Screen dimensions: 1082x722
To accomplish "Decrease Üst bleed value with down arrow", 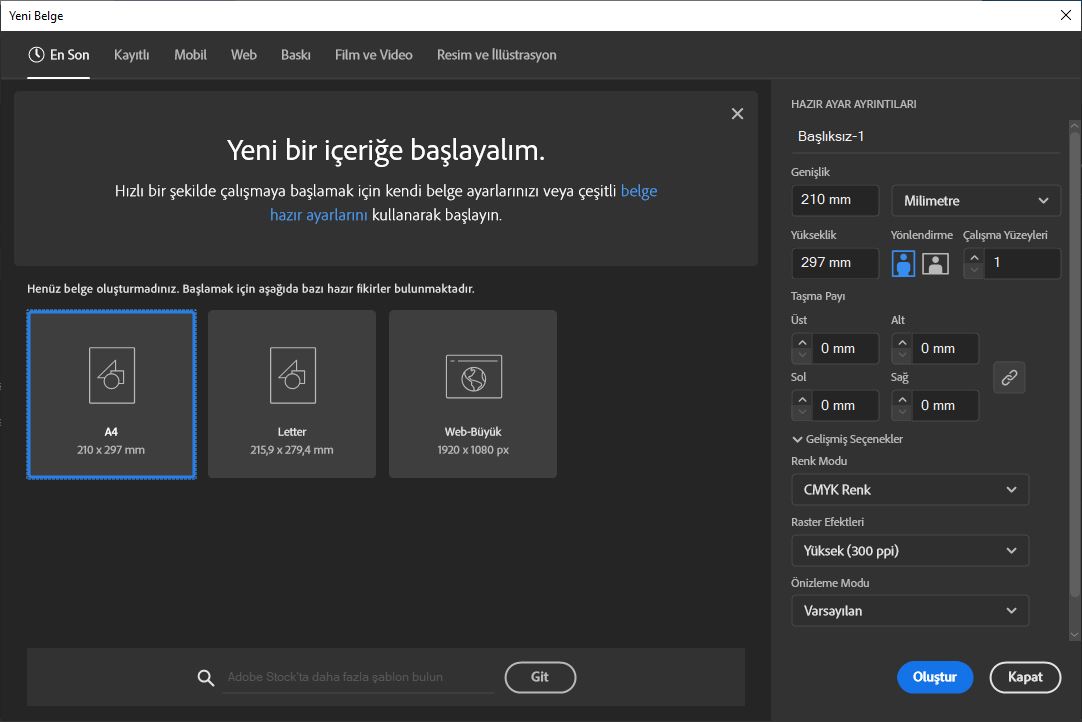I will coord(802,355).
